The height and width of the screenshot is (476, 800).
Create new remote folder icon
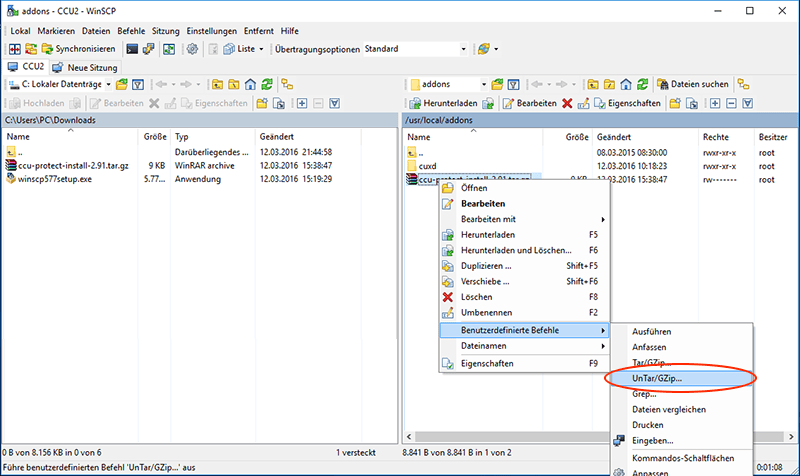pyautogui.click(x=675, y=103)
